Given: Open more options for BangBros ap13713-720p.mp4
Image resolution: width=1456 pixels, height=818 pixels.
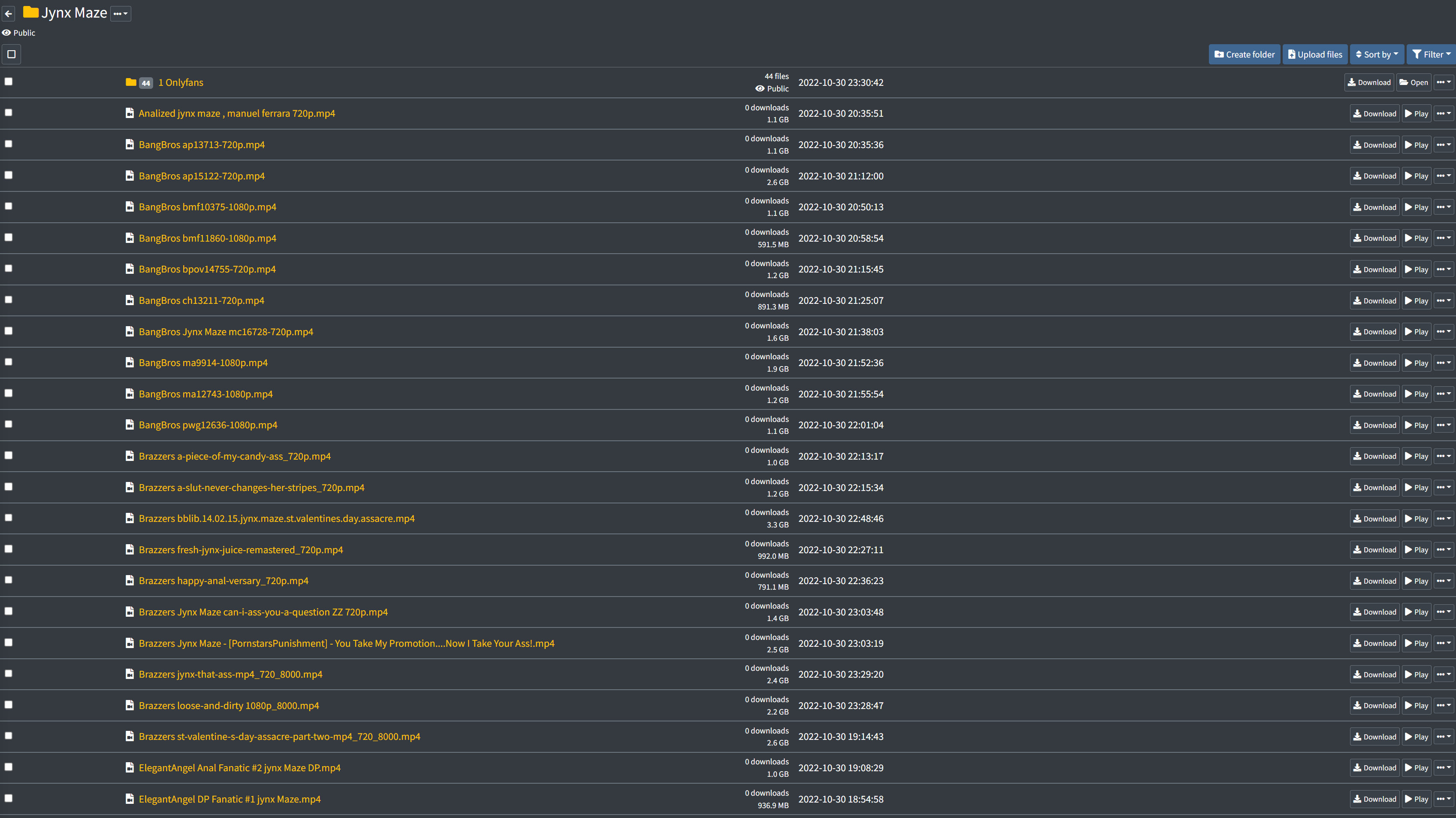Looking at the screenshot, I should tap(1444, 145).
